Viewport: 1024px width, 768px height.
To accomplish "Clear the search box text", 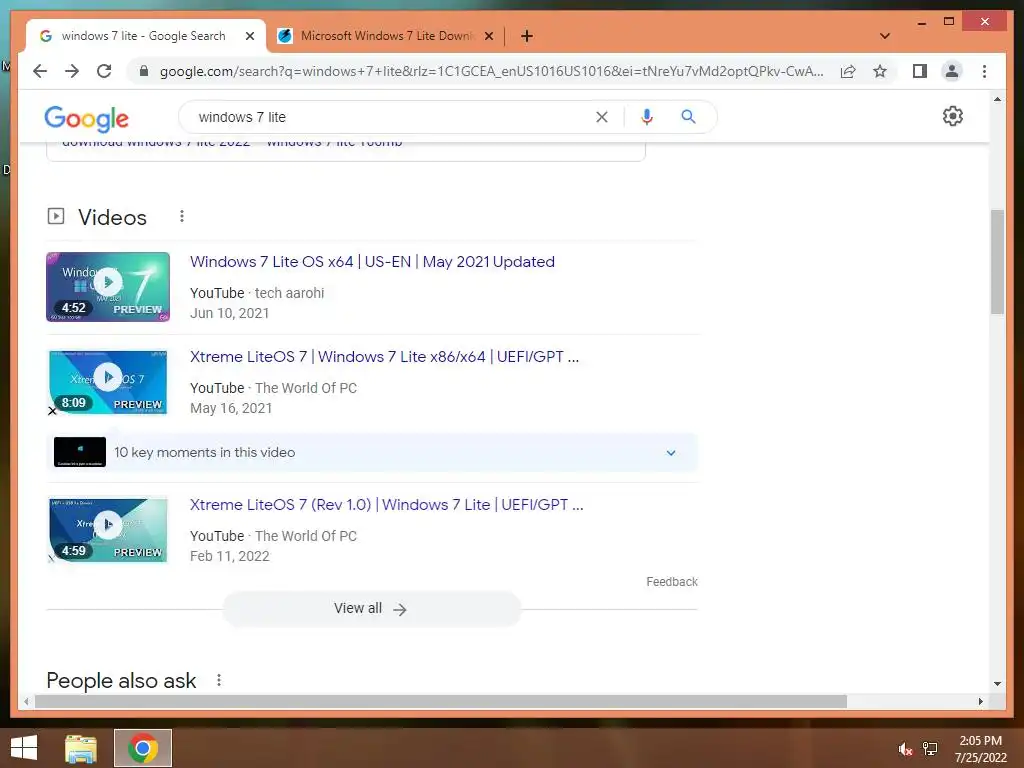I will click(601, 117).
